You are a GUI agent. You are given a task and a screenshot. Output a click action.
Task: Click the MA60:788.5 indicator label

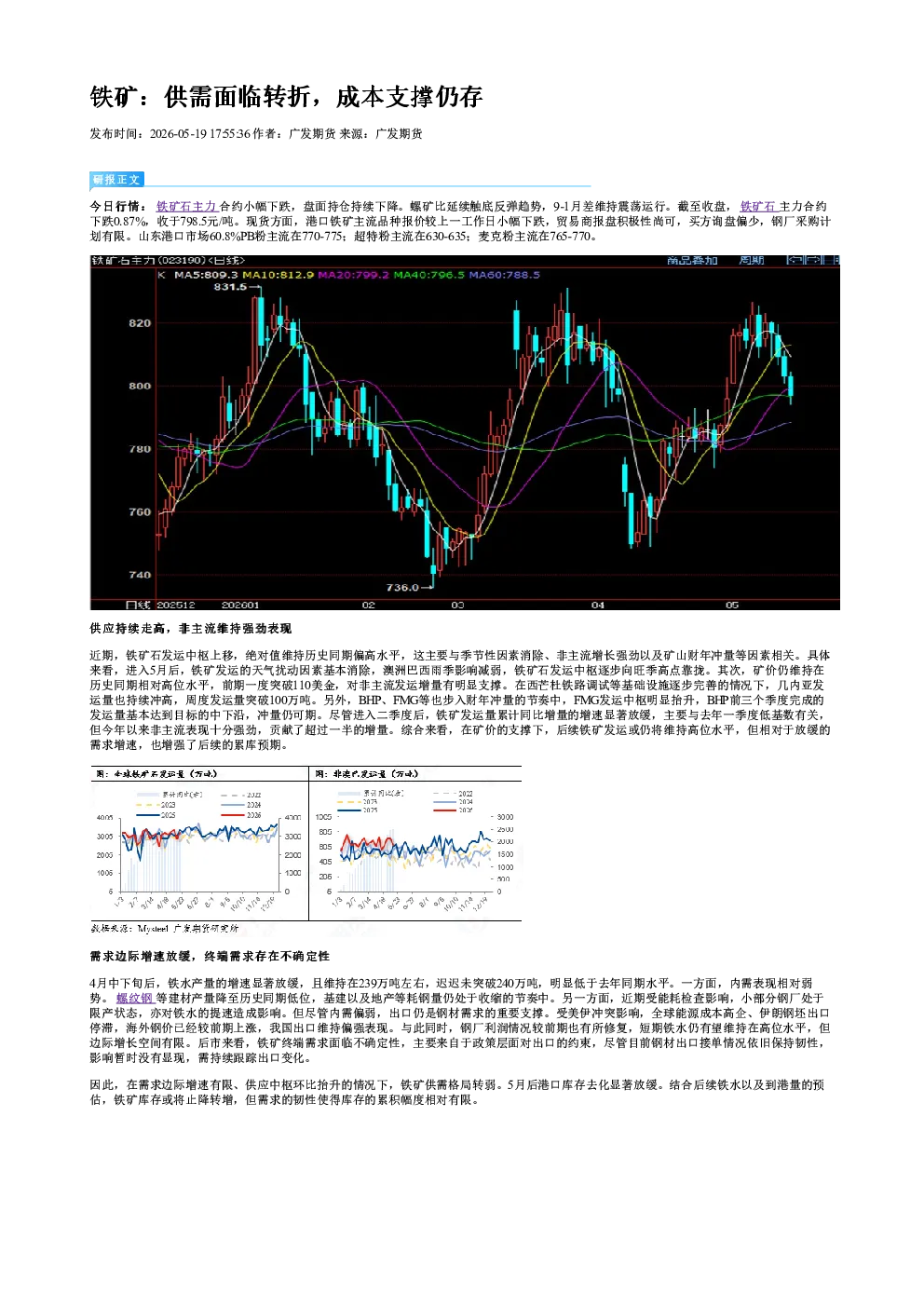pos(504,275)
